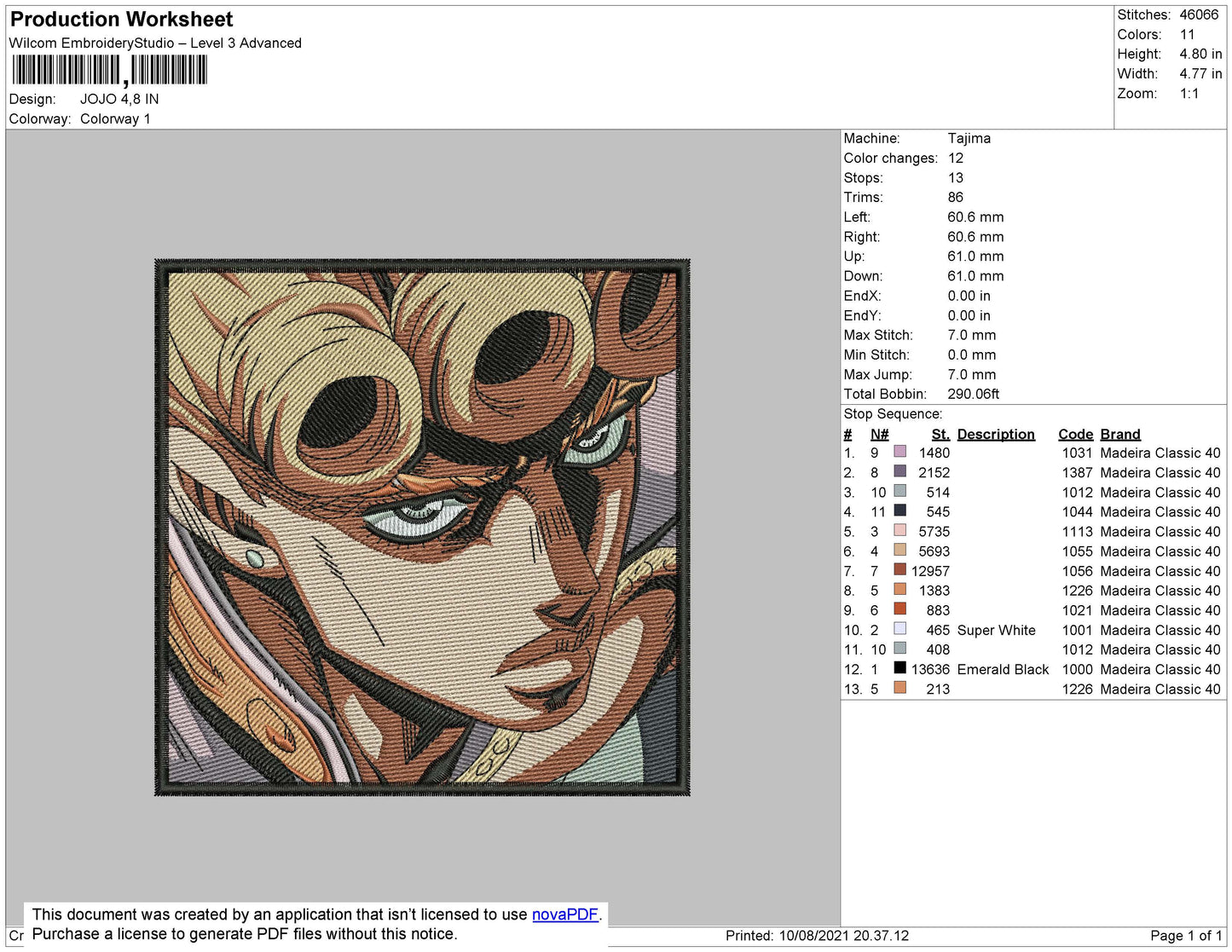Click the printed date '10/08/2021 20.37.12'
Screen dimensions: 1232x952
click(844, 935)
